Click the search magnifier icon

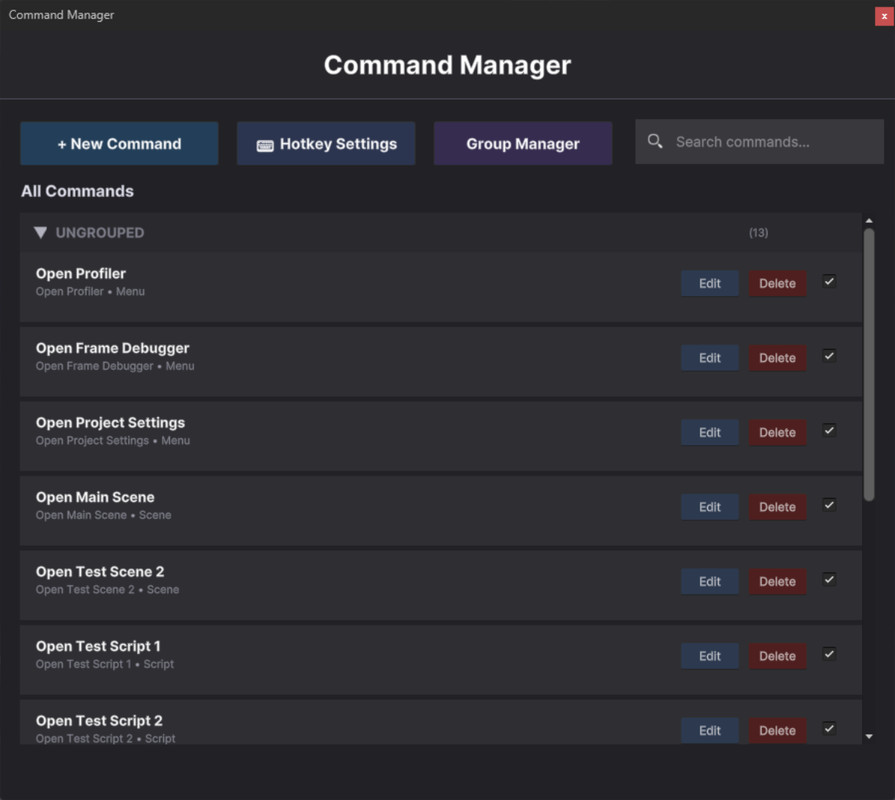[655, 141]
